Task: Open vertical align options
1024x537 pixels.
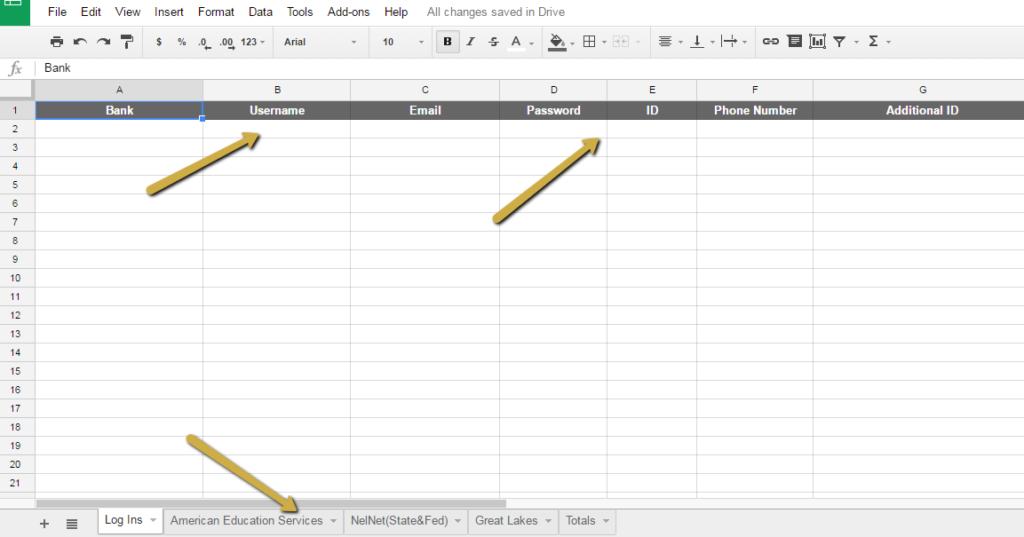Action: (697, 42)
